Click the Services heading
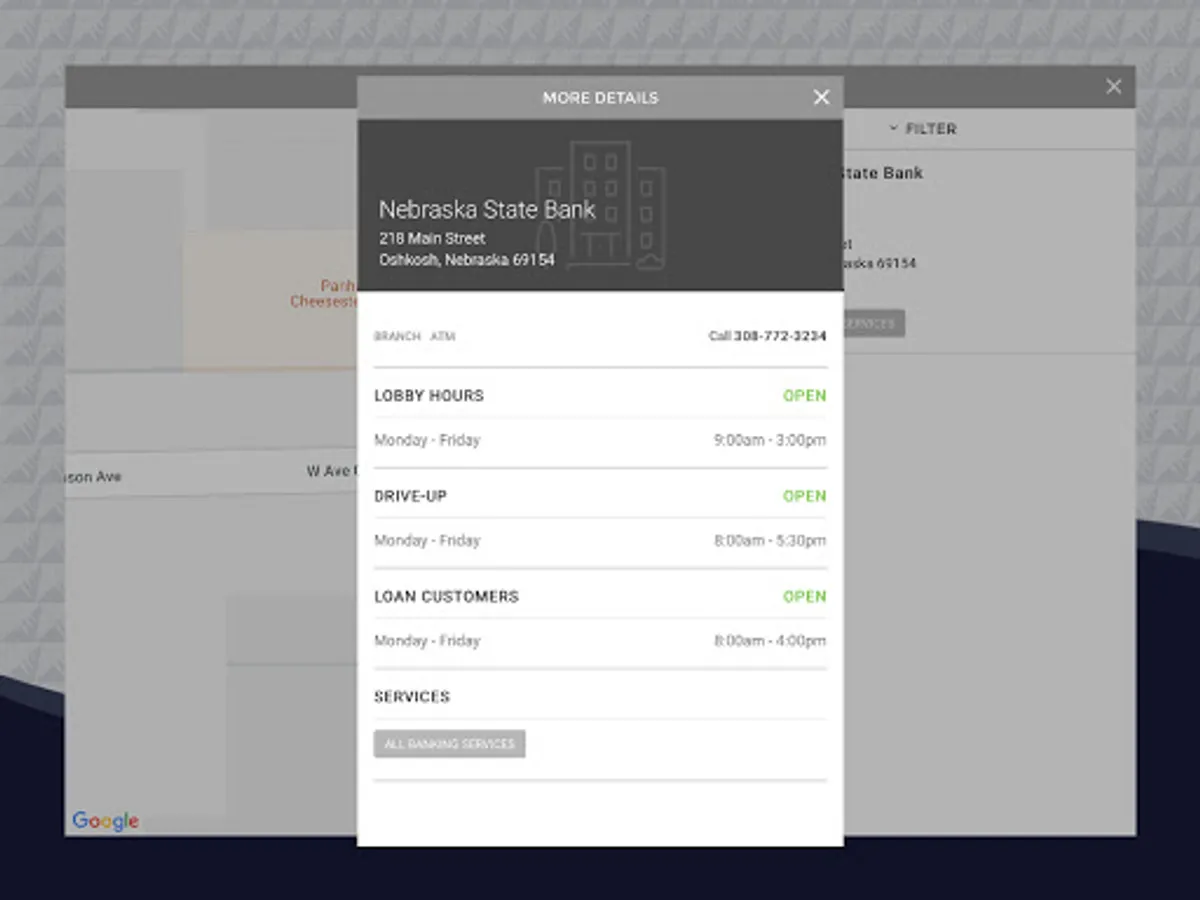1200x900 pixels. (x=412, y=696)
